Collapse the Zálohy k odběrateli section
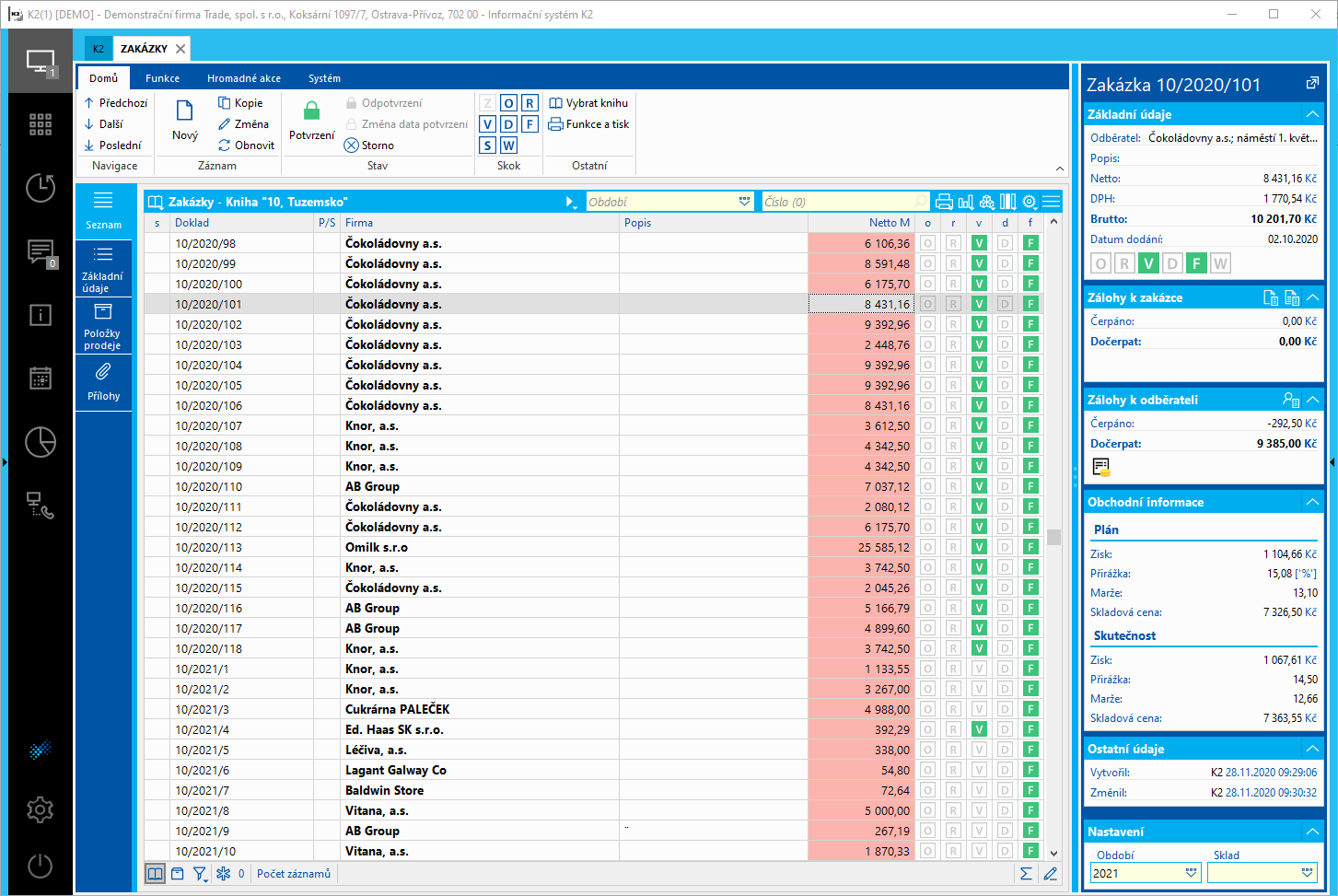 click(x=1312, y=400)
